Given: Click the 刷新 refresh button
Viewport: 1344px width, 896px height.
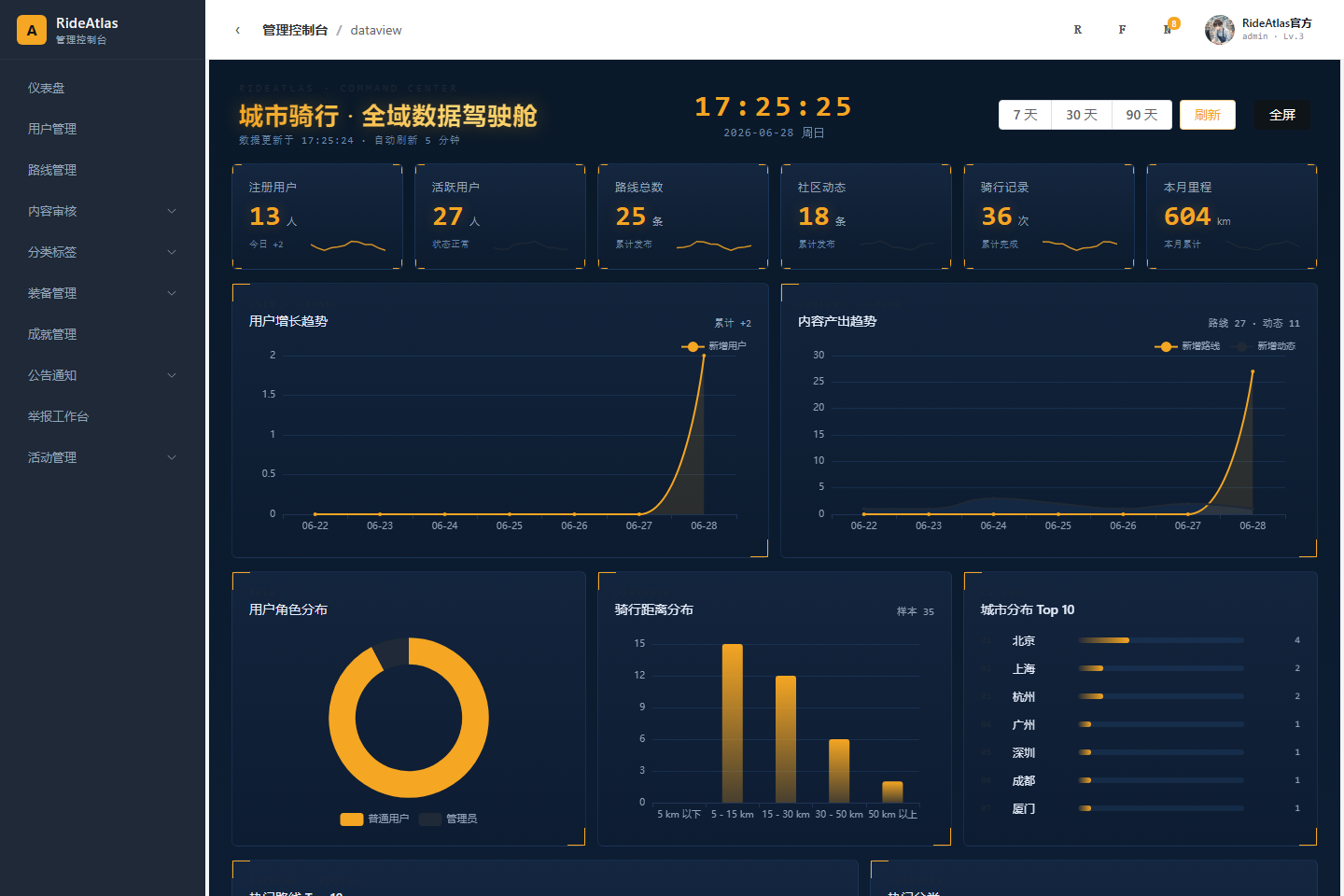Looking at the screenshot, I should (1208, 115).
